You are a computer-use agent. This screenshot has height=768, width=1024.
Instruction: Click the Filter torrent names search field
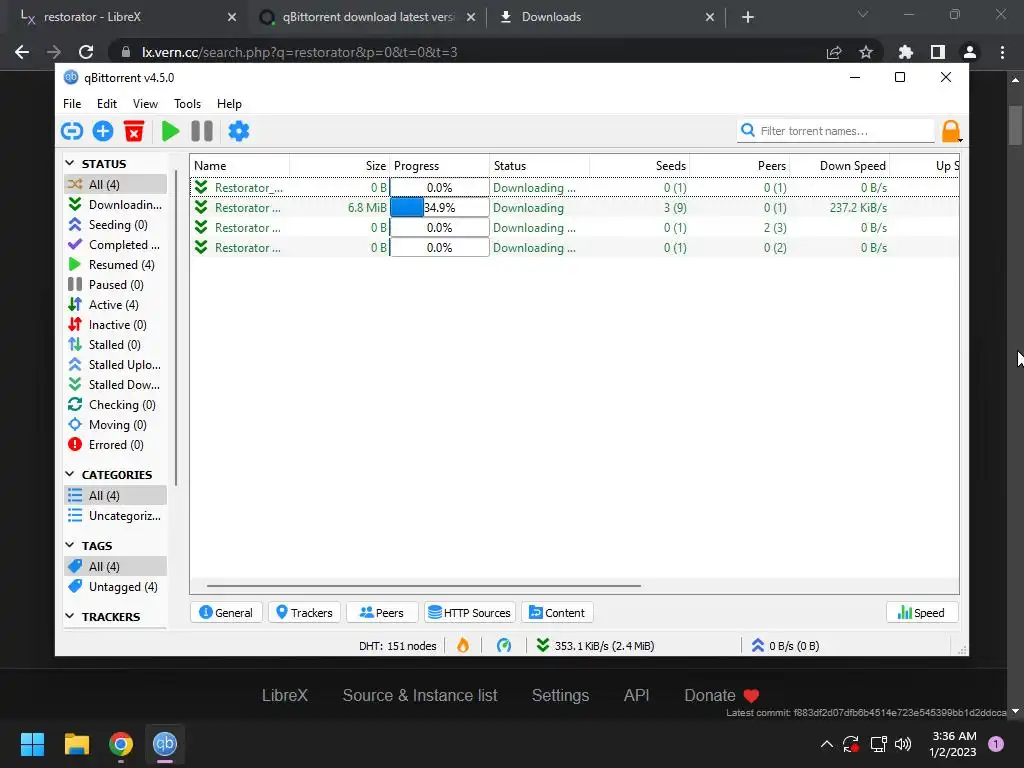click(836, 131)
